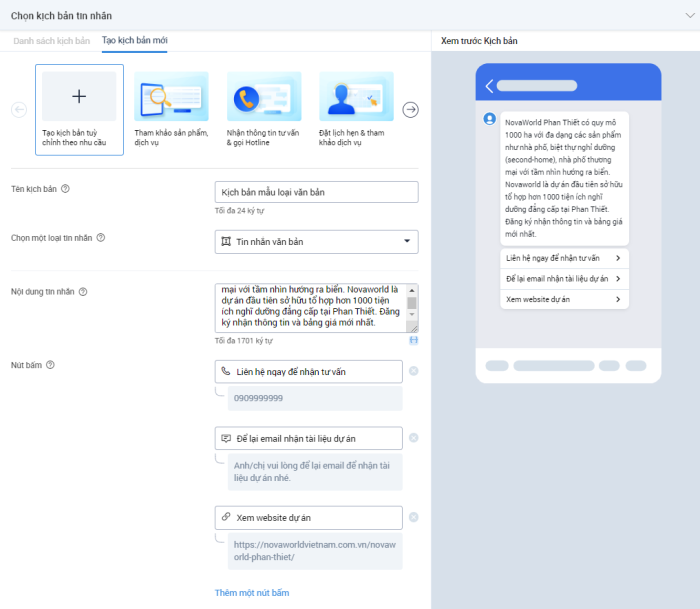
Task: Select Tạo kịch bản tuỳ chỉnh template card
Action: click(x=79, y=110)
